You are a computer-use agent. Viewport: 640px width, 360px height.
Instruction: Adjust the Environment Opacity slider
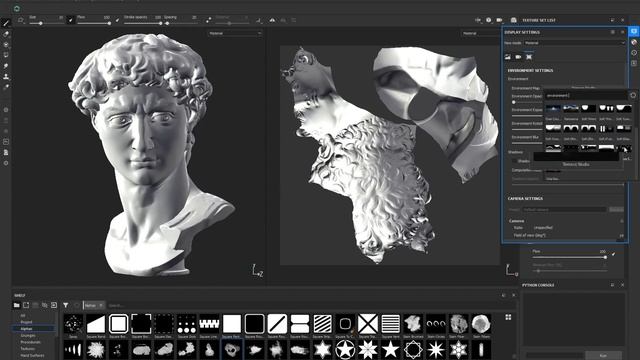click(x=527, y=102)
